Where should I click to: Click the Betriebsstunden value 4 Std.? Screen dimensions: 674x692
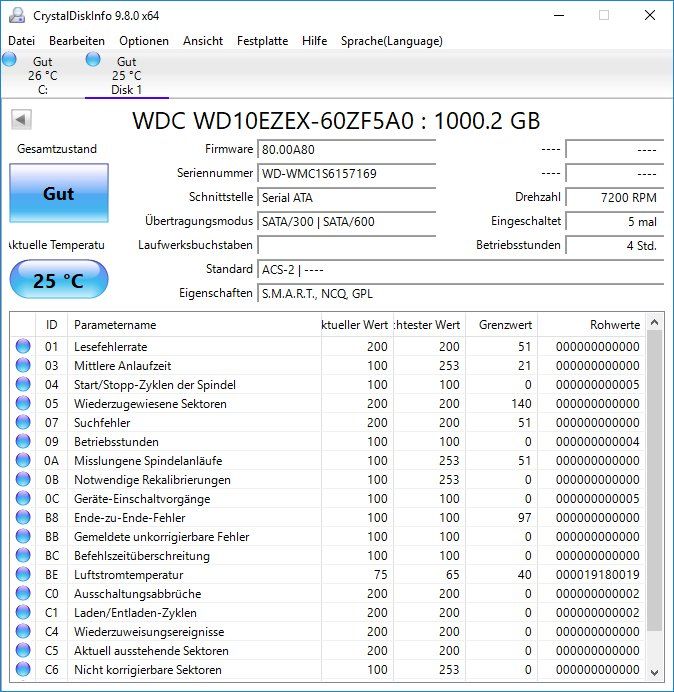point(614,245)
